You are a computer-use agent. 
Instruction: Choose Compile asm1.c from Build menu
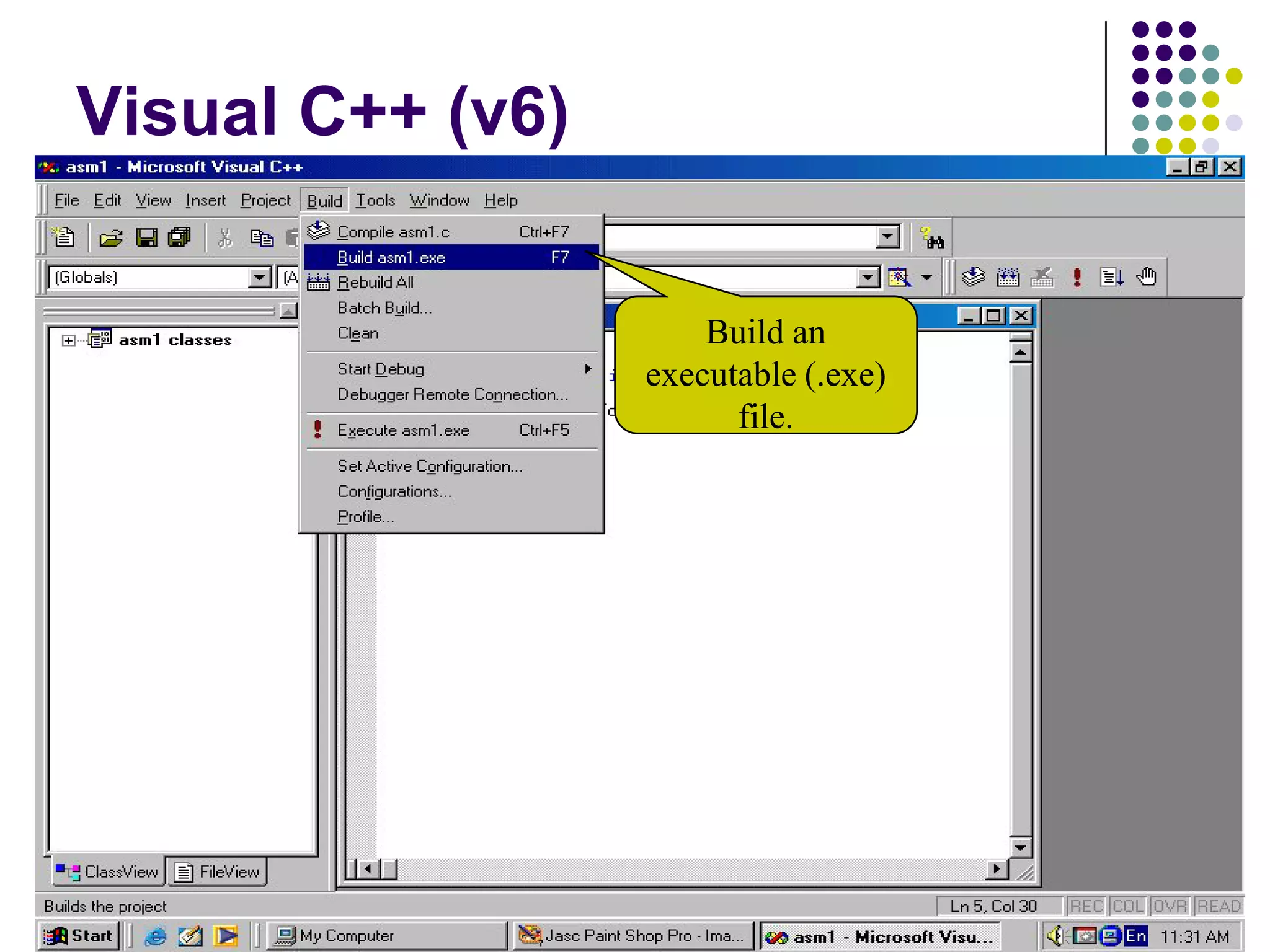point(451,232)
